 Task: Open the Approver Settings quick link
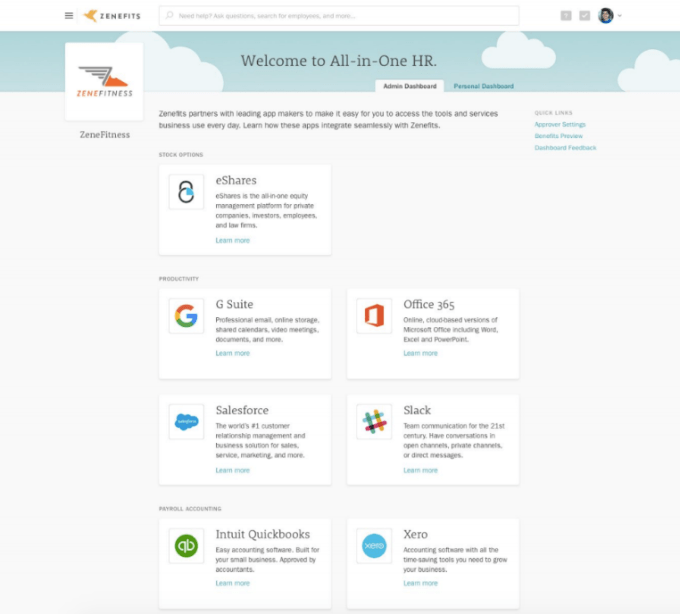click(x=560, y=124)
